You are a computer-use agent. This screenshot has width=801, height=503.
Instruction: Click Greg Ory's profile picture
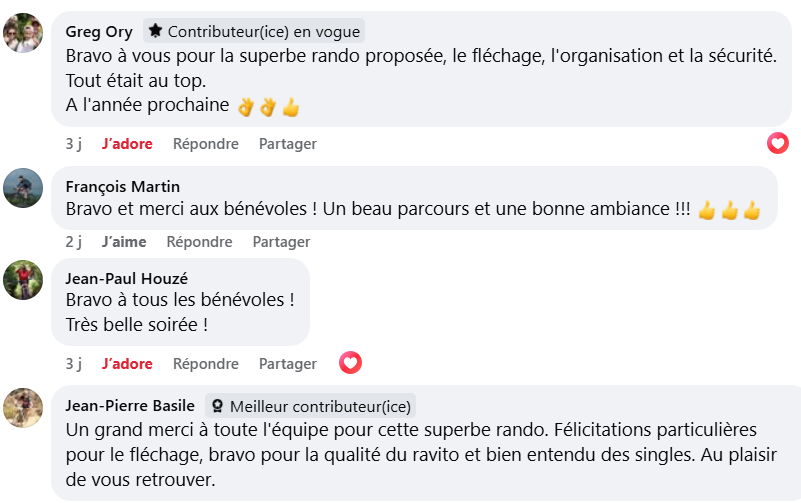coord(23,33)
